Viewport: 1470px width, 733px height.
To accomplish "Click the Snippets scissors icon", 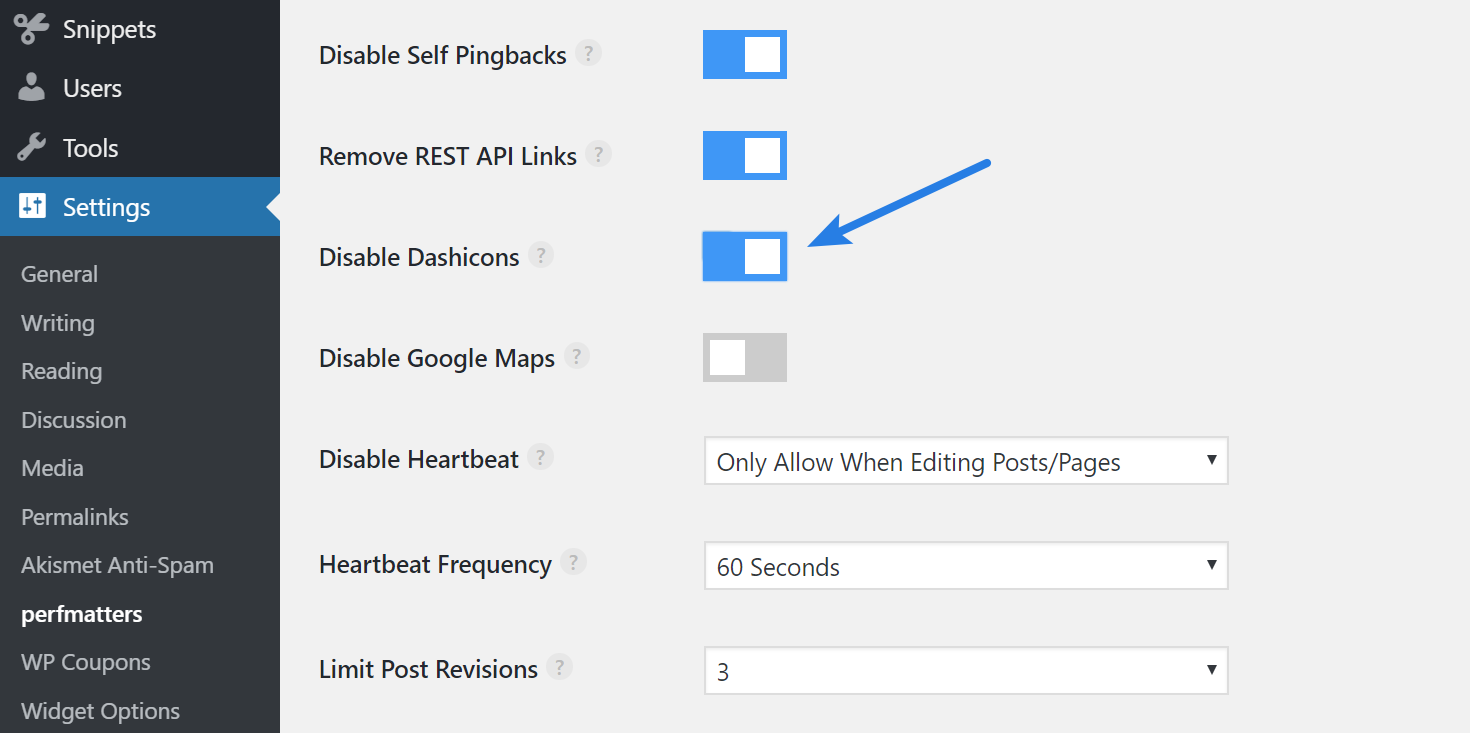I will point(31,29).
